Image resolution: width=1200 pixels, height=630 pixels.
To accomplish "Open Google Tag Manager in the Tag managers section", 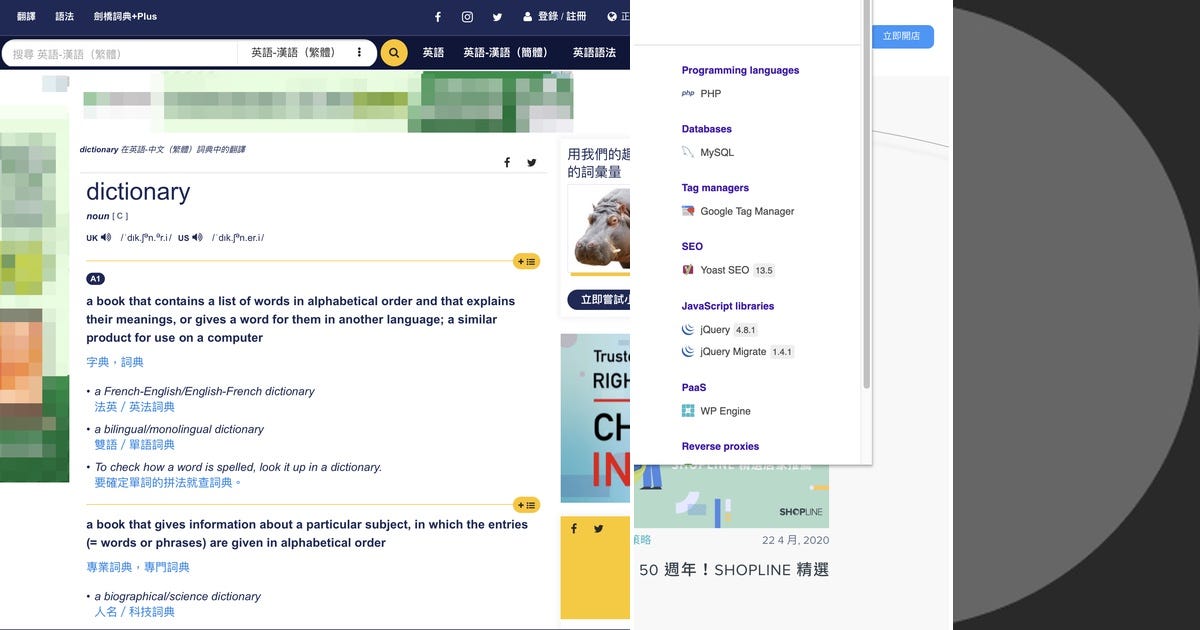I will click(688, 211).
